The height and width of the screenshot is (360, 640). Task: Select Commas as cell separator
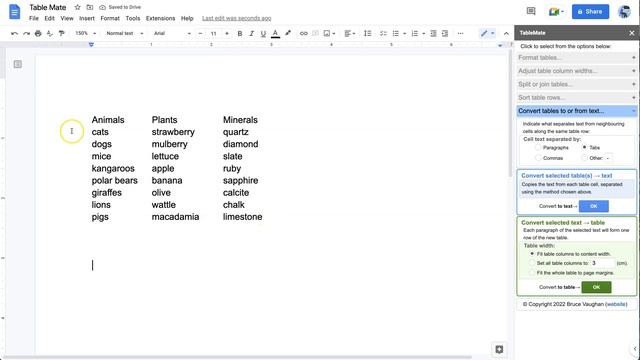[538, 158]
